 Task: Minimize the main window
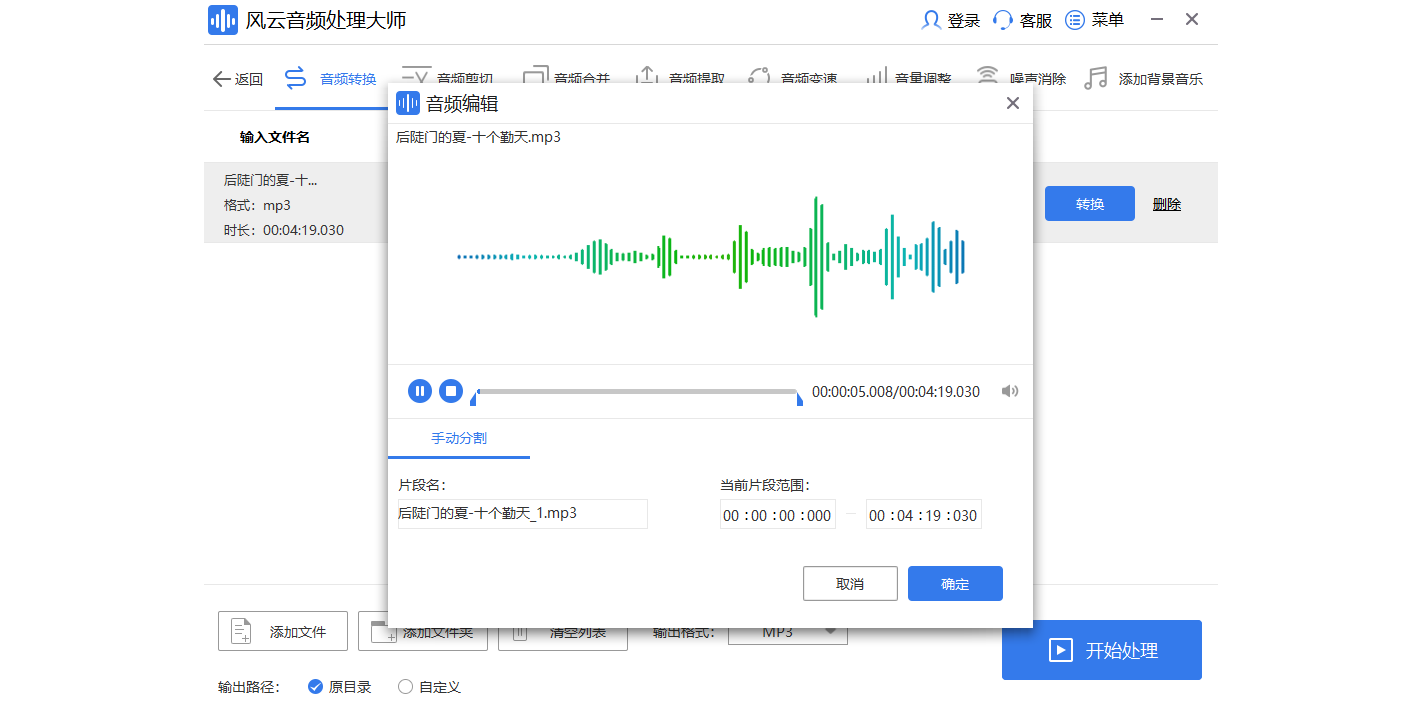coord(1157,20)
